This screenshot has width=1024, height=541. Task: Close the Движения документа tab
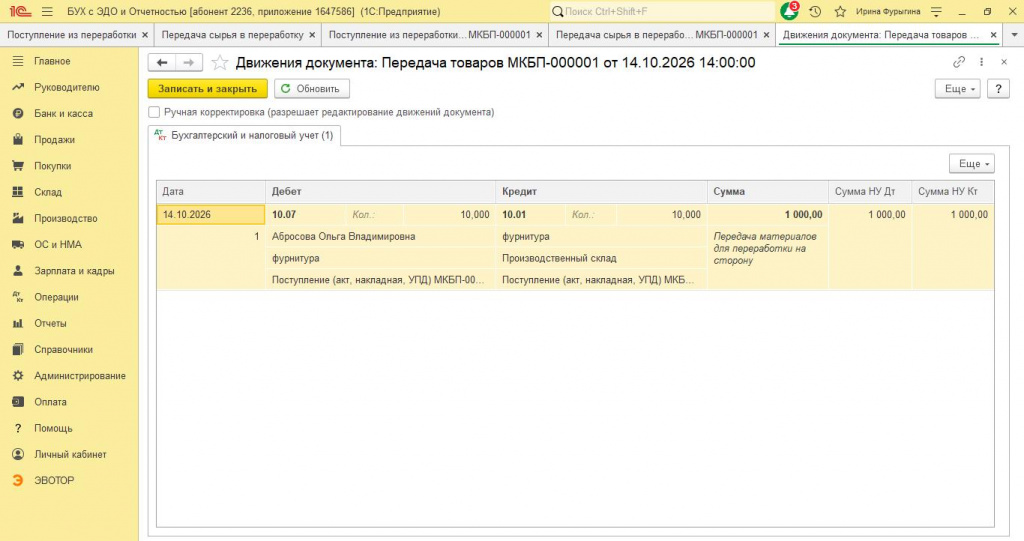point(993,35)
